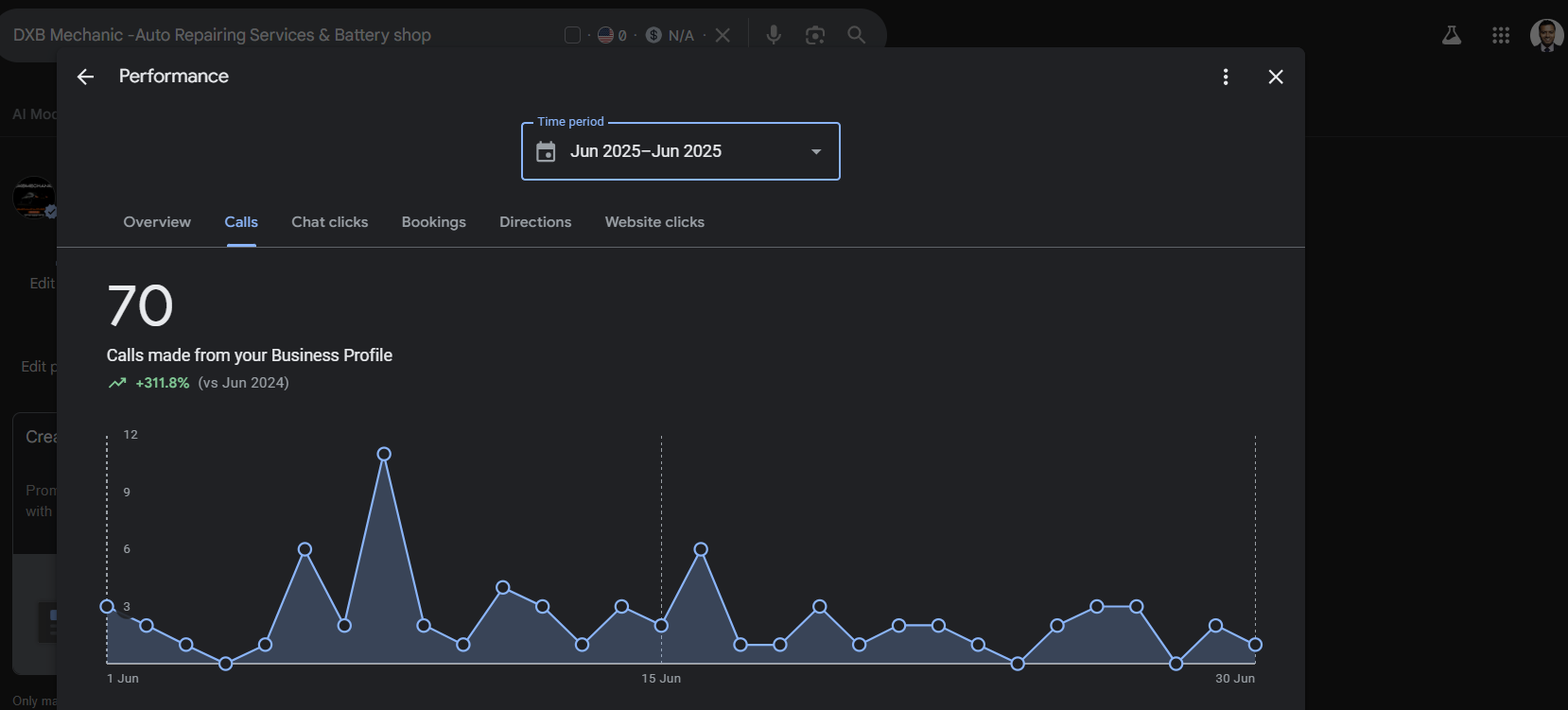Click the 15 Jun data point on chart
This screenshot has width=1568, height=710.
tap(661, 625)
